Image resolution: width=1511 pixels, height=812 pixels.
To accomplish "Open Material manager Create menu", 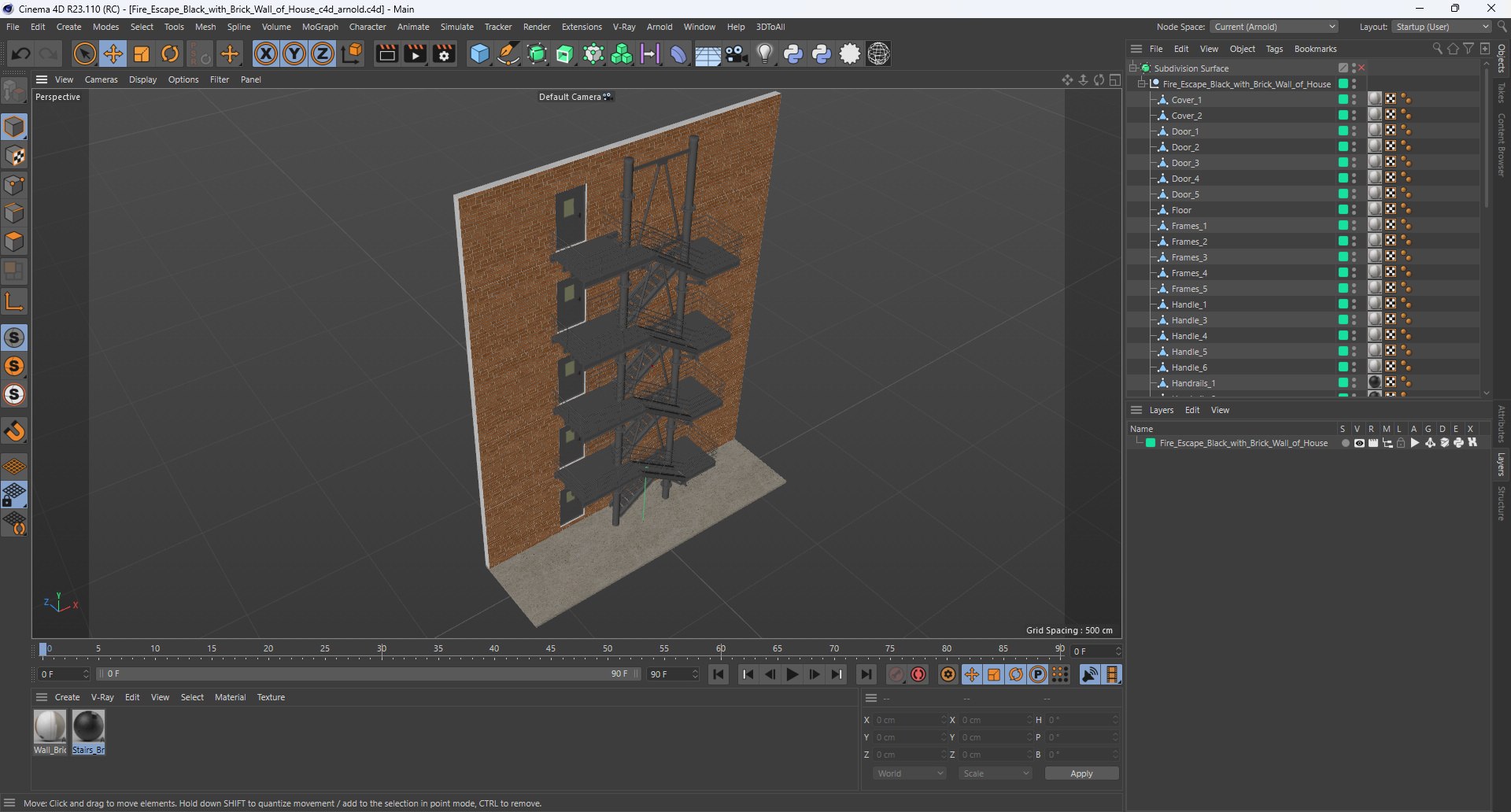I will coord(67,697).
